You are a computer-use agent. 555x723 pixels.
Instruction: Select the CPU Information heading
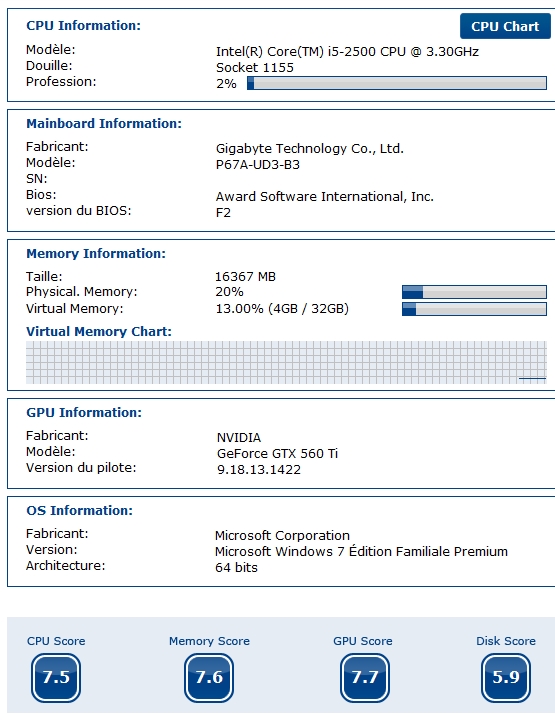[x=83, y=25]
